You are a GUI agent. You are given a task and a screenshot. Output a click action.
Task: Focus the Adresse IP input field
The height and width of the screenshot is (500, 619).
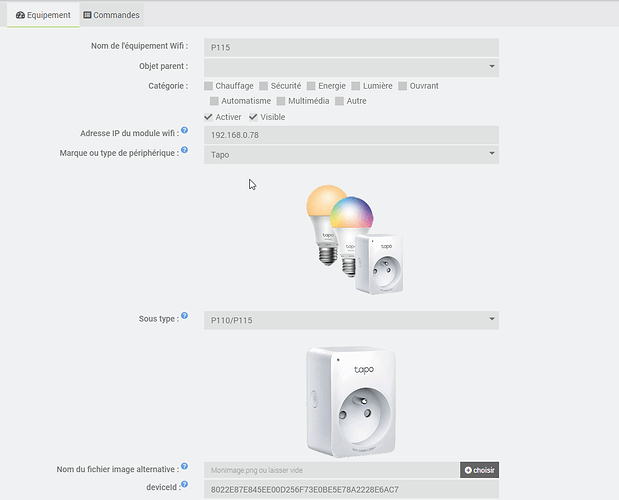(351, 135)
